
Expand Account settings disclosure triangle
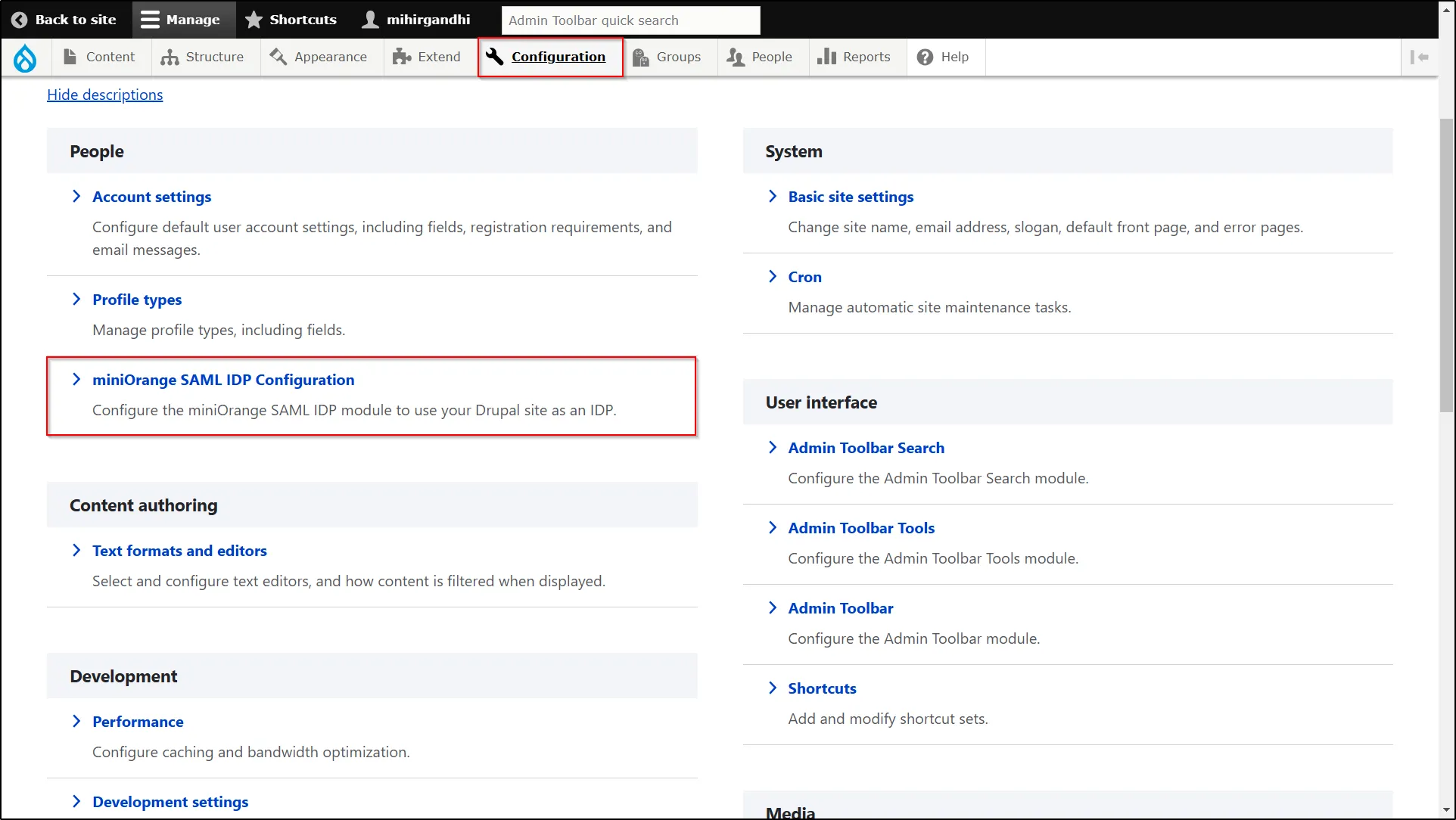coord(77,196)
